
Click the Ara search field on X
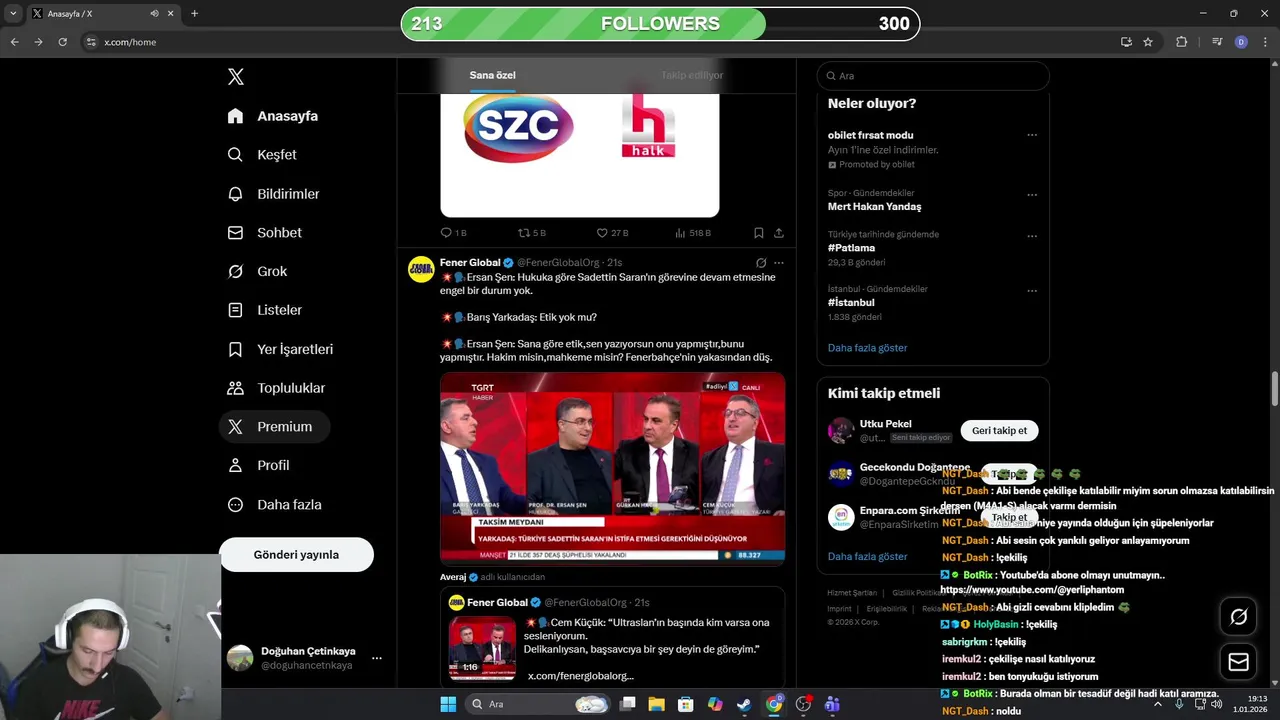(x=933, y=76)
